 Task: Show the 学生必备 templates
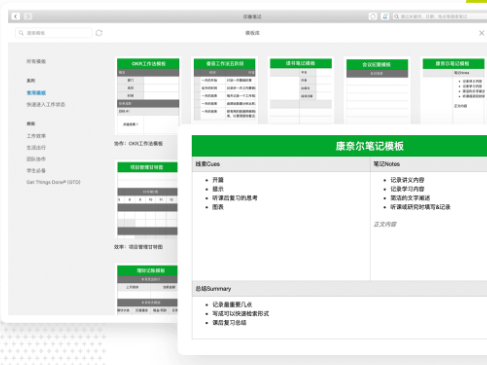[36, 171]
